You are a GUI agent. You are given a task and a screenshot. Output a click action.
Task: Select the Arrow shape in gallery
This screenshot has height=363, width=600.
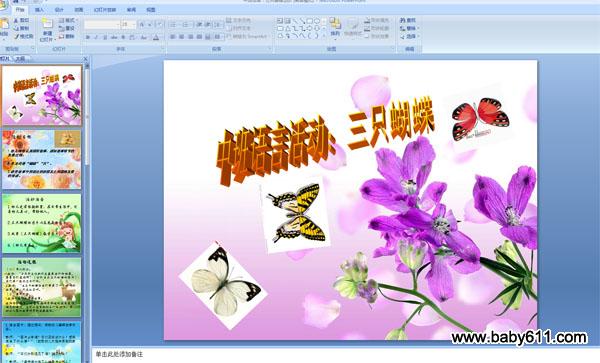pyautogui.click(x=302, y=21)
